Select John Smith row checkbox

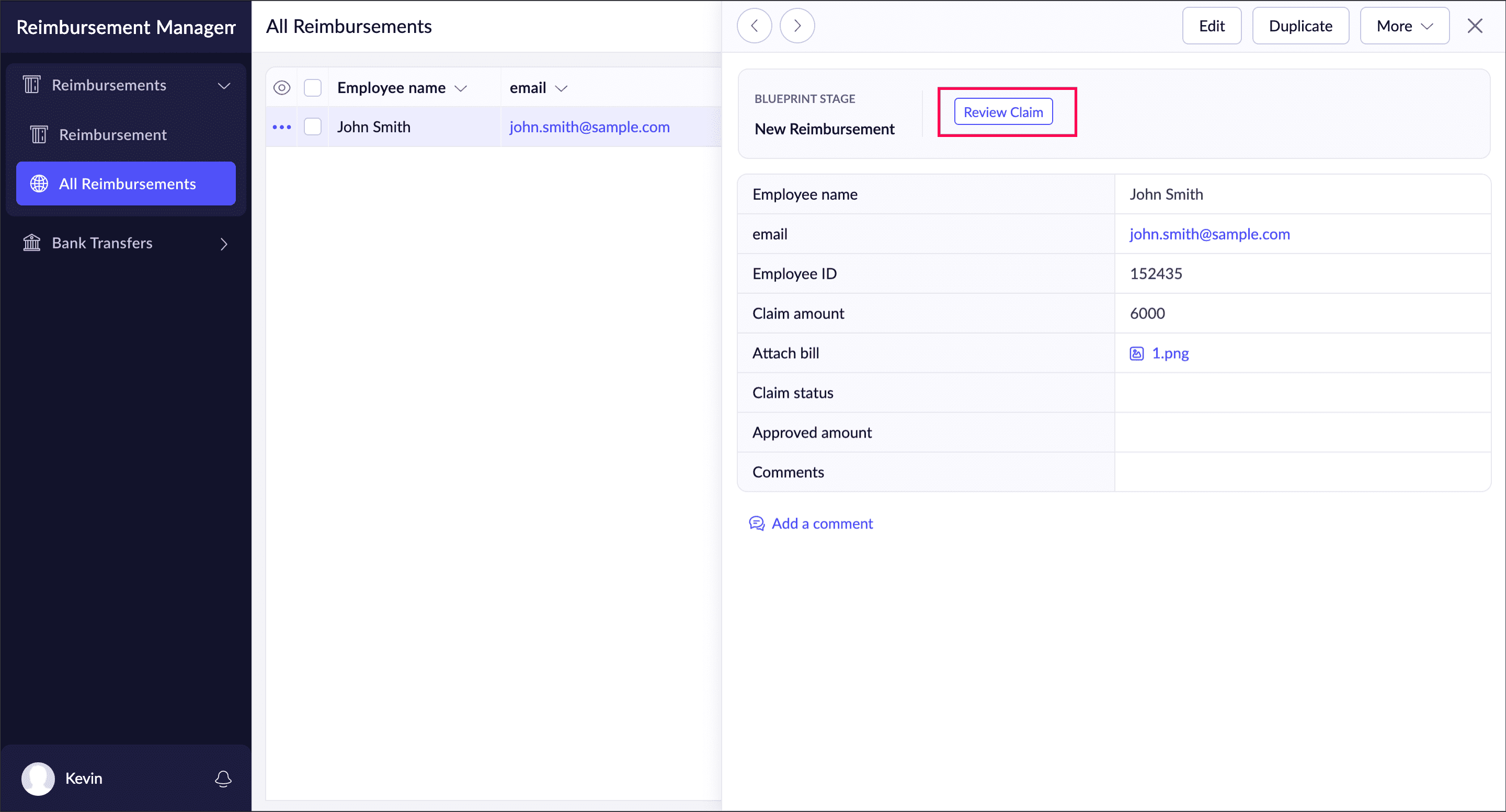pos(313,127)
